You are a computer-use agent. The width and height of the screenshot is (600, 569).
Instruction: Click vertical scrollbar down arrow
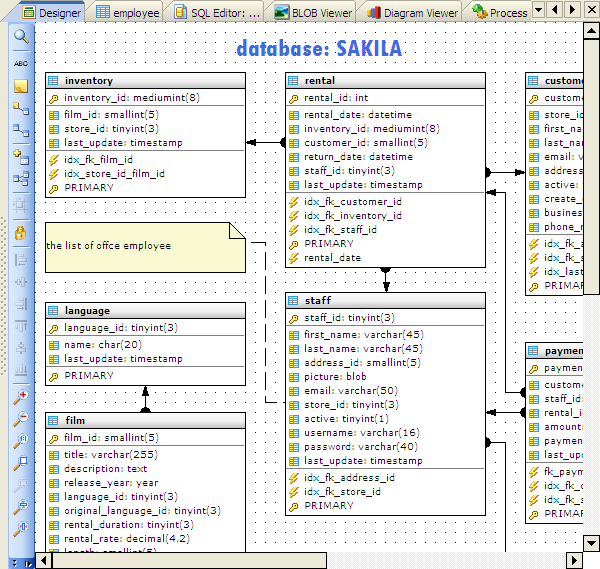tap(591, 543)
